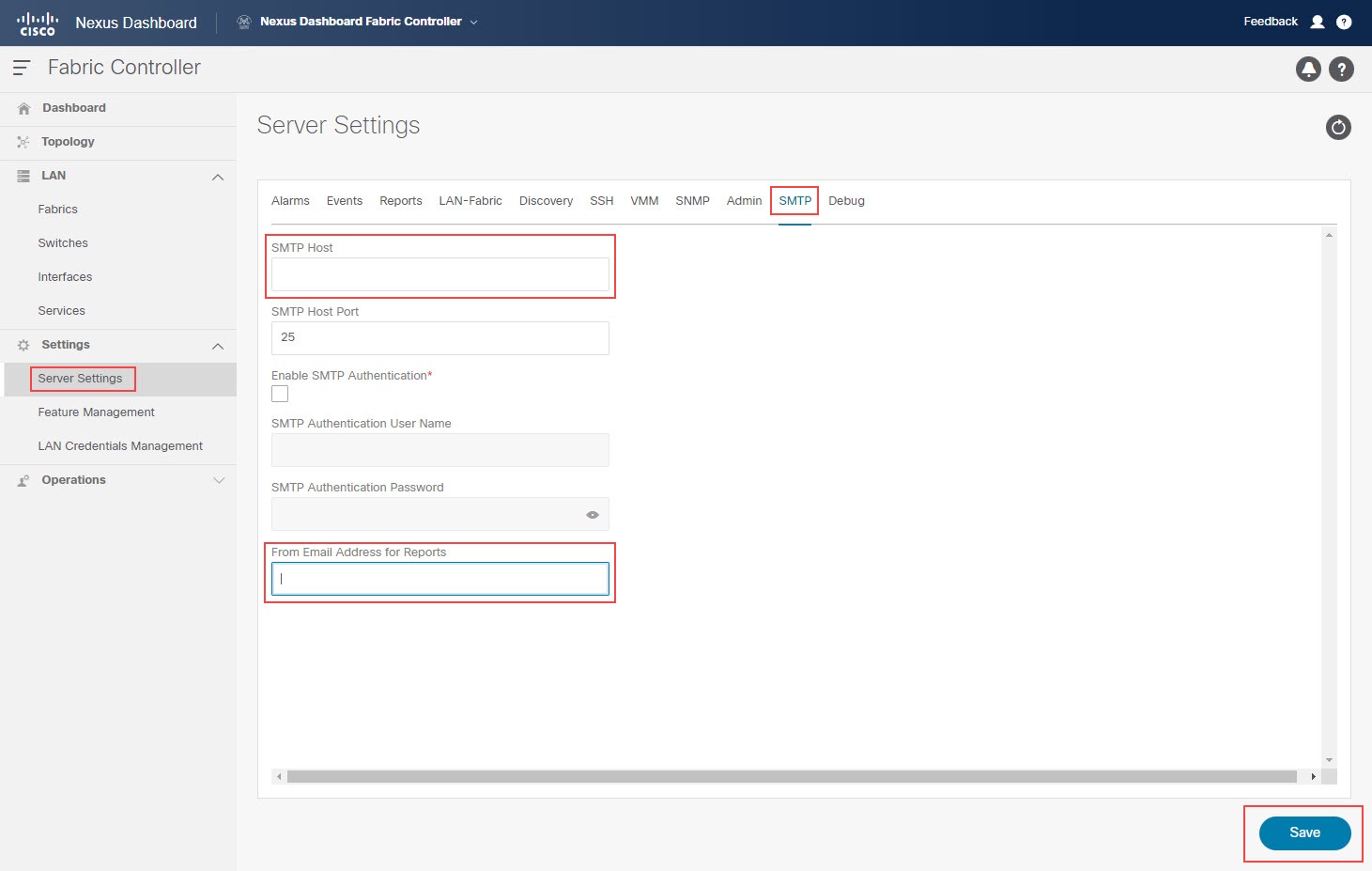Collapse the LAN section chevron
The image size is (1372, 871).
(x=218, y=177)
